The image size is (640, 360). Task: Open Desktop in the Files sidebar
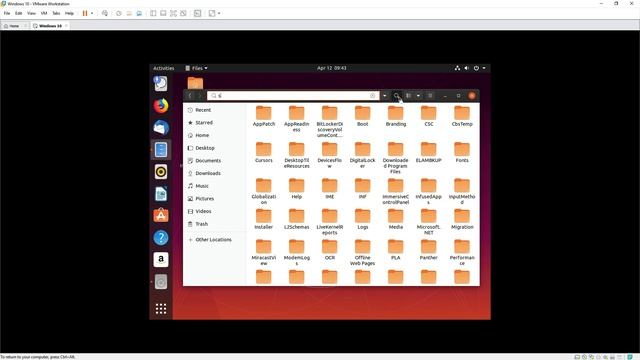pyautogui.click(x=214, y=148)
